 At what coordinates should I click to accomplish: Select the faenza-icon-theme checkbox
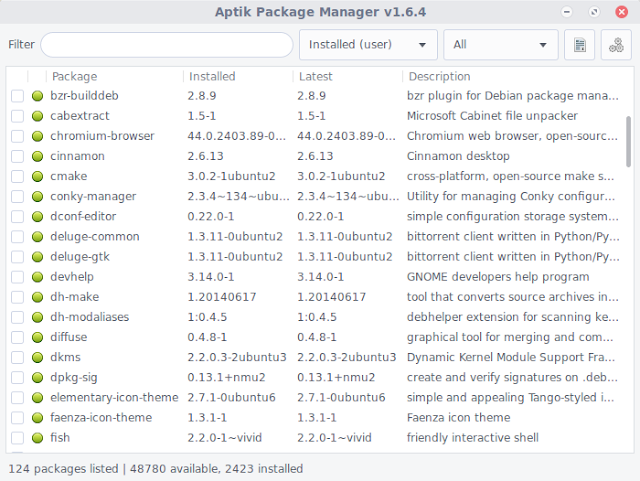(x=18, y=417)
